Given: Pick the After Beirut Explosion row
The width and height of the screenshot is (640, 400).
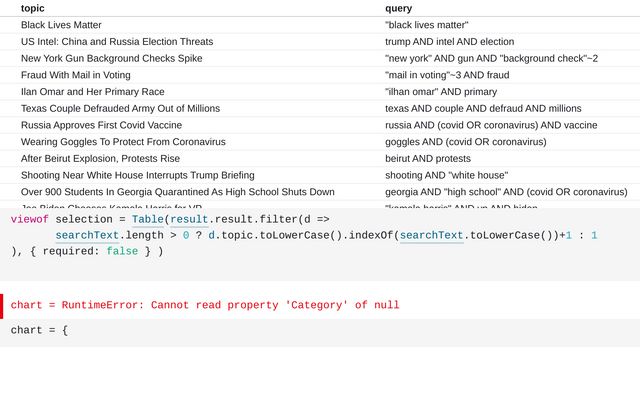Looking at the screenshot, I should click(x=100, y=159).
